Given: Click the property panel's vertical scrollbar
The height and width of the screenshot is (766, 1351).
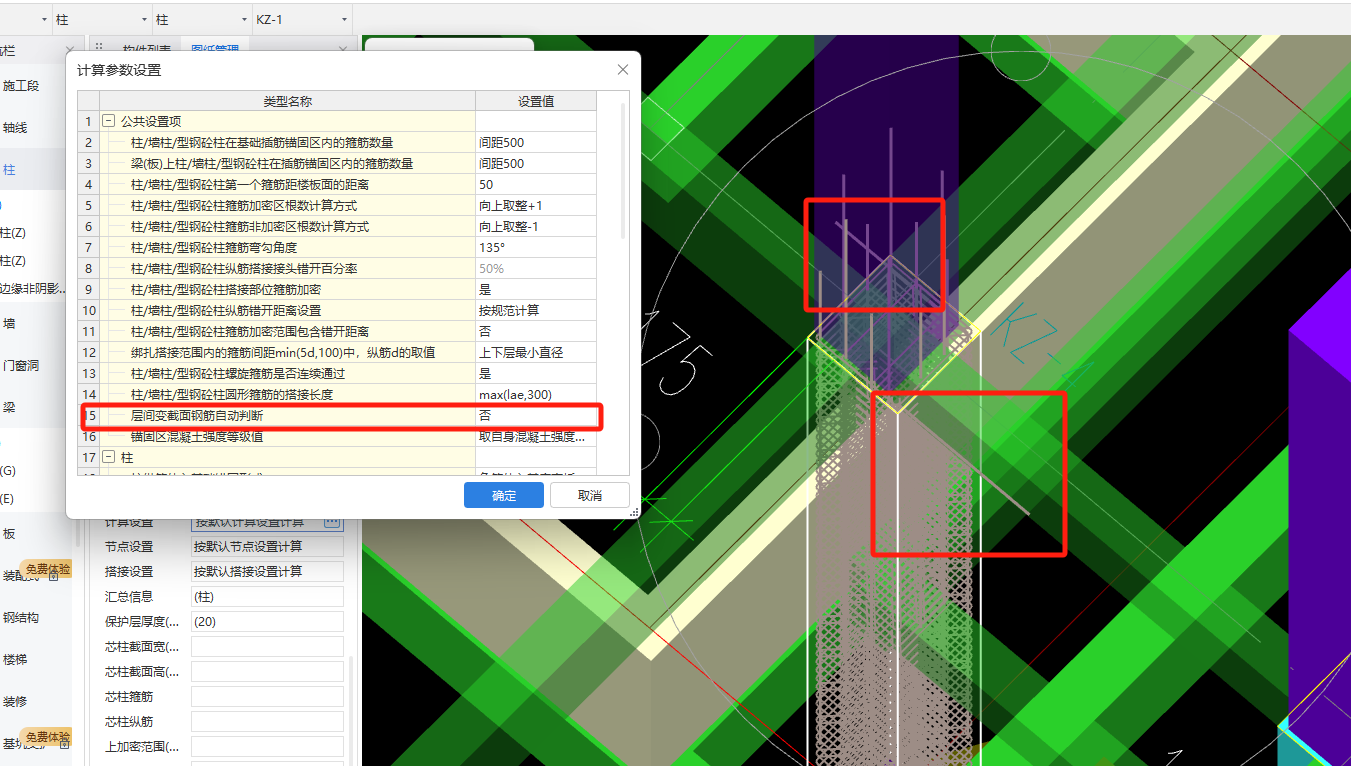Looking at the screenshot, I should coord(350,710).
